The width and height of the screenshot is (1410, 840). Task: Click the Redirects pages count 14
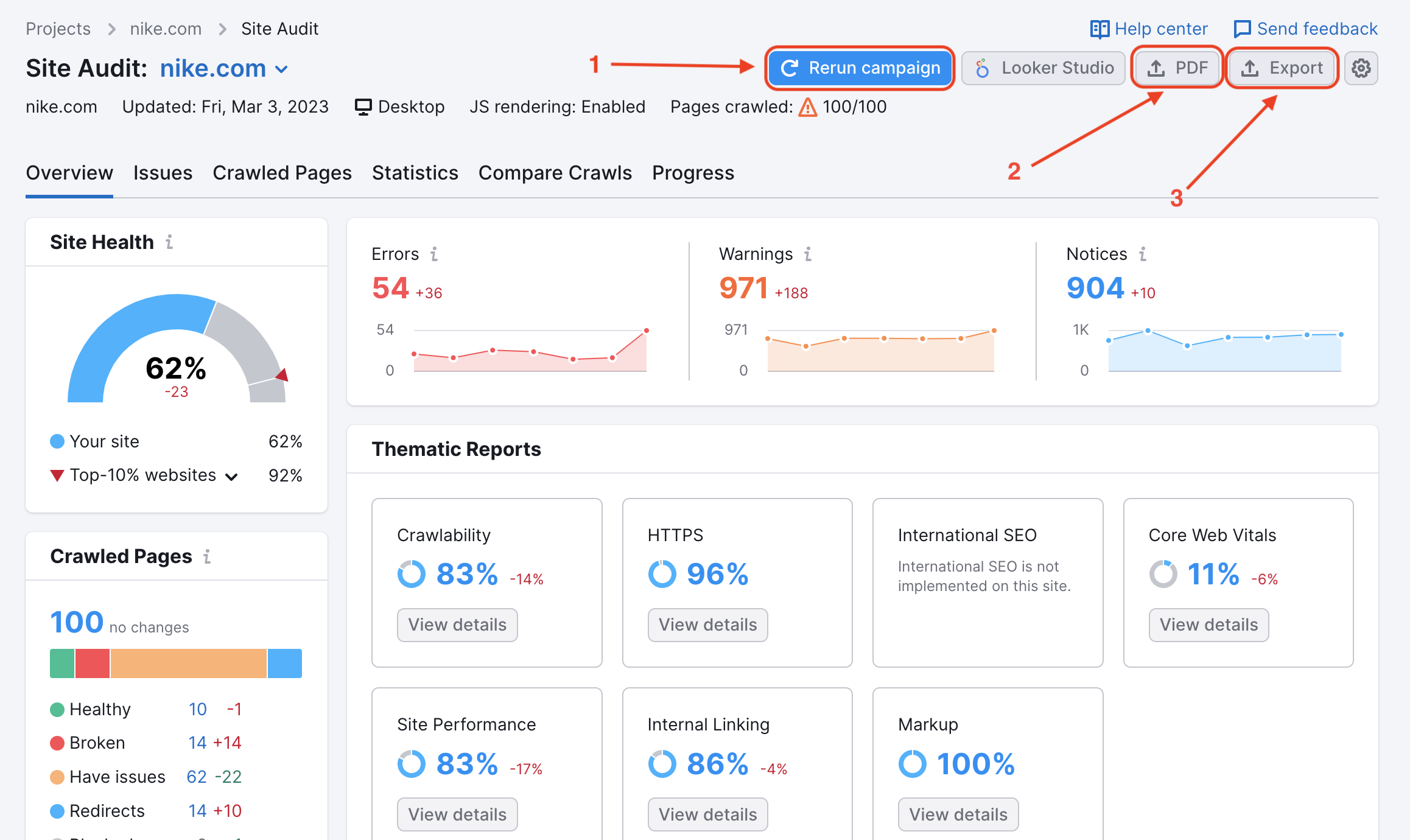point(197,811)
